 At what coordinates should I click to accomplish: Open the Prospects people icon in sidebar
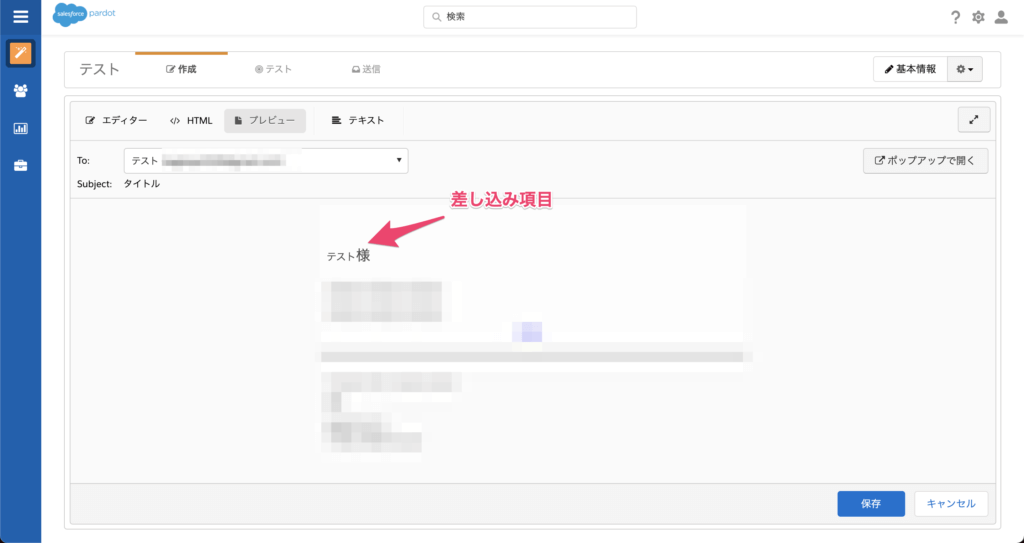(x=20, y=91)
